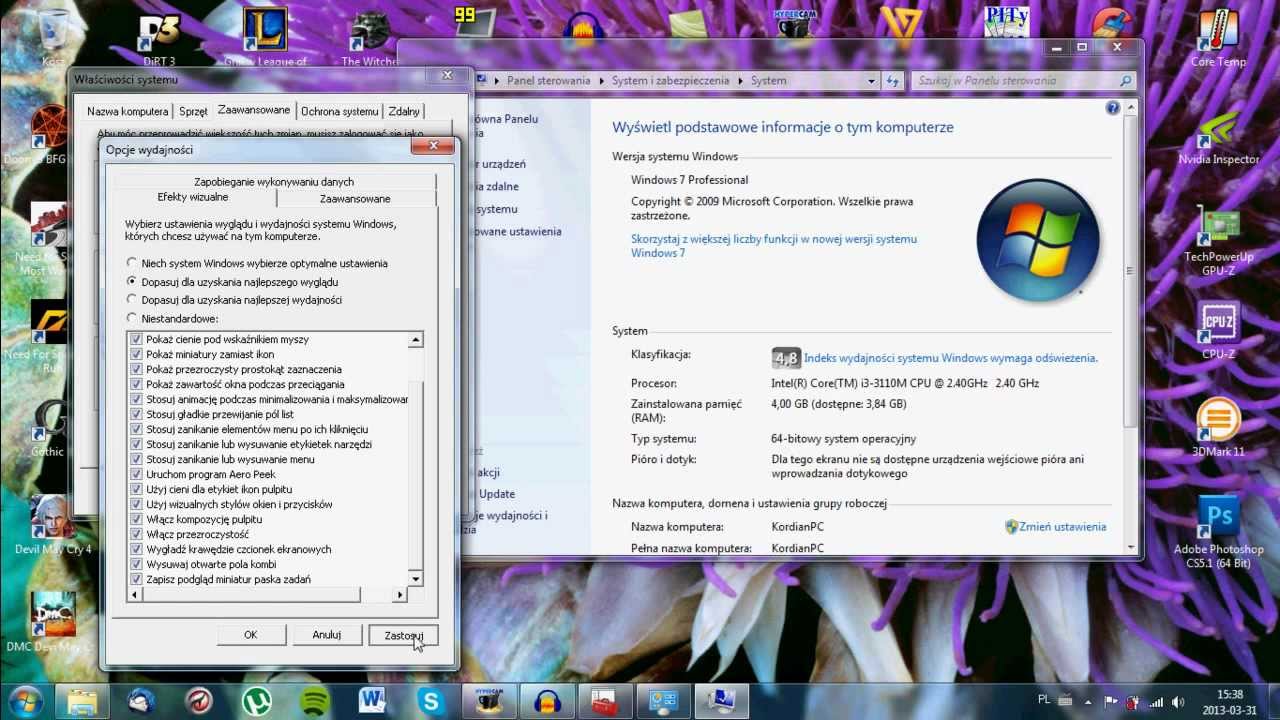Click the effects list scroll-right arrow

point(399,595)
